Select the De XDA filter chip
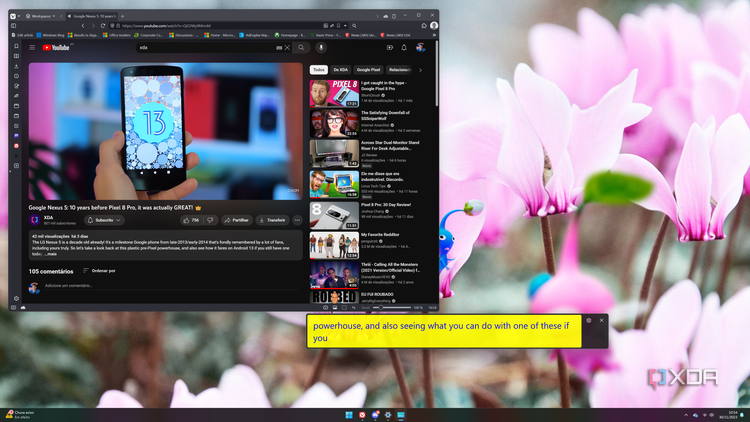750x422 pixels. click(341, 70)
